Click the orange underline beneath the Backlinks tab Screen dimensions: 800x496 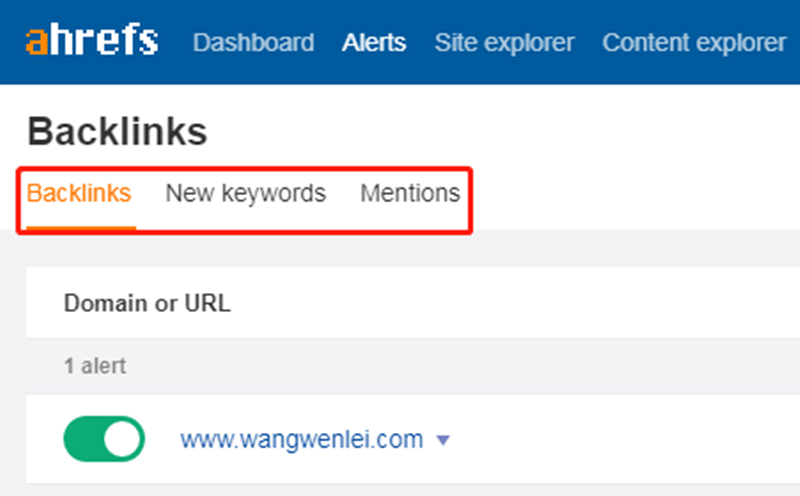coord(80,228)
